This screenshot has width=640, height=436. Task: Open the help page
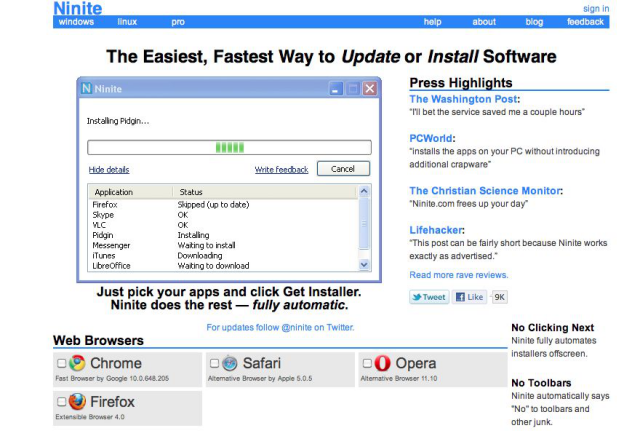[x=432, y=22]
